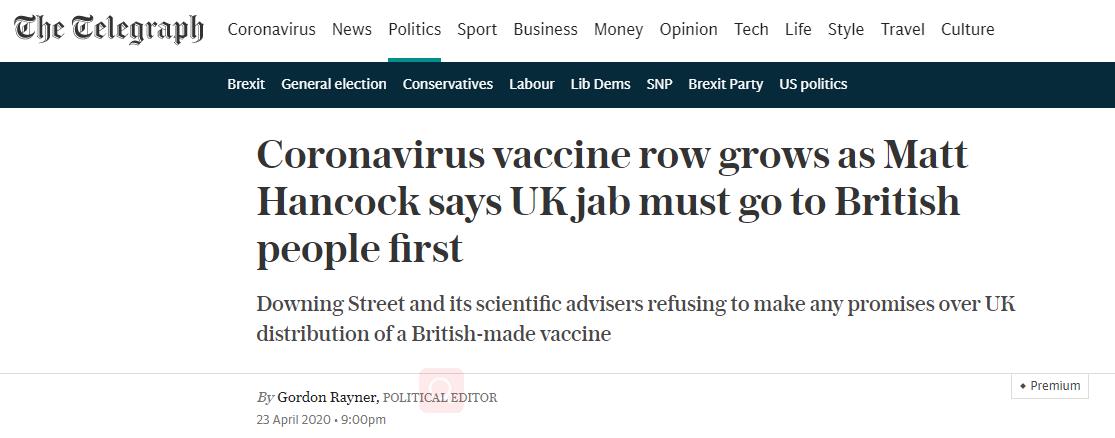Viewport: 1115px width, 438px height.
Task: Go to the News section
Action: point(351,29)
